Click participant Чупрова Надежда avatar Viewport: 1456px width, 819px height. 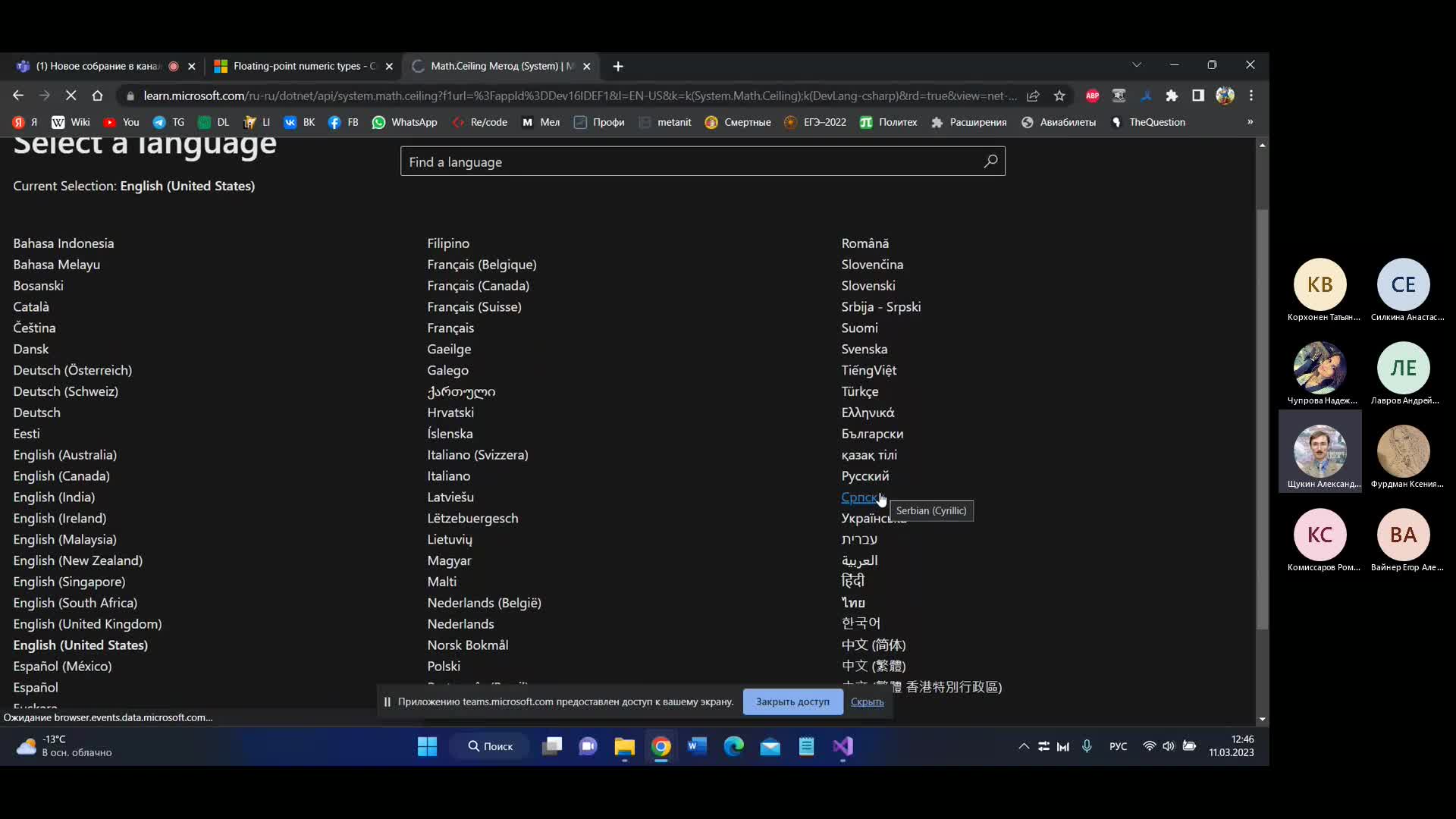(x=1320, y=369)
